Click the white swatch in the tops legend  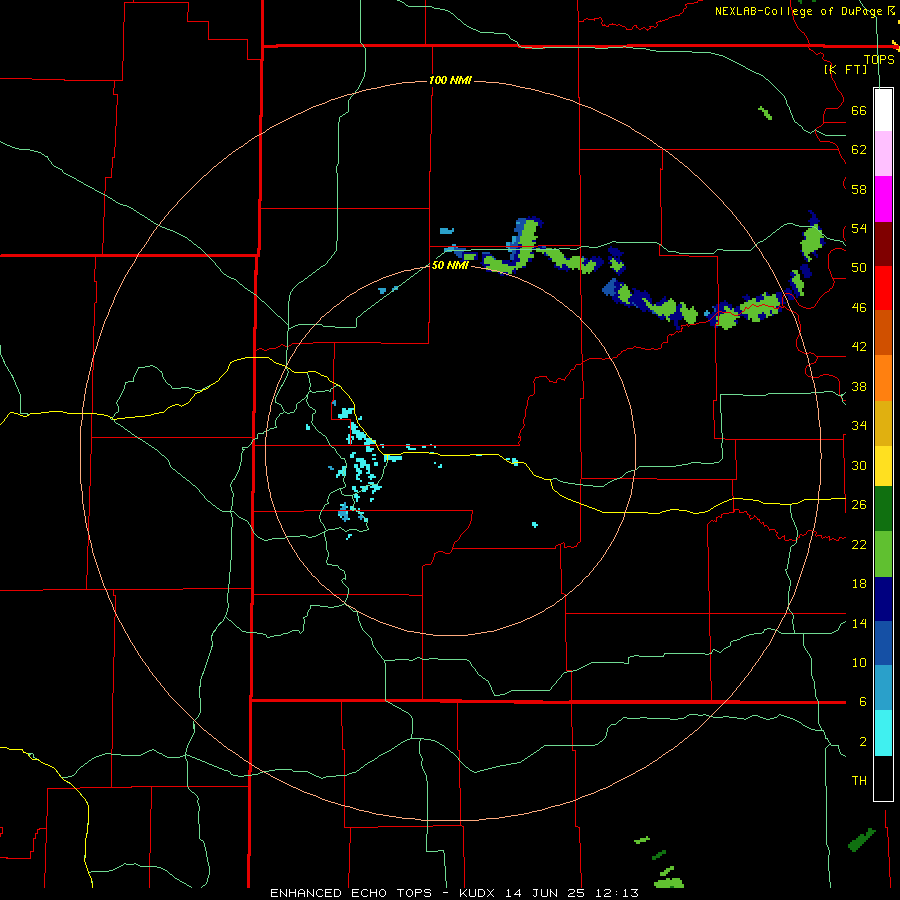883,110
